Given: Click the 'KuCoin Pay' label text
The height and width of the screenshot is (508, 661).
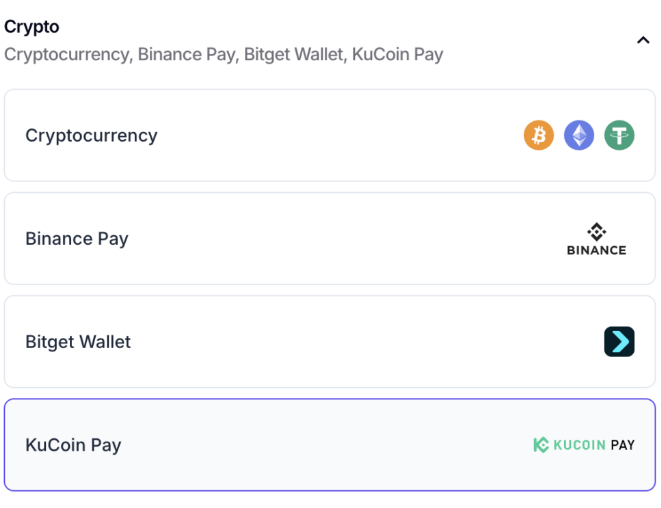Looking at the screenshot, I should coord(73,445).
